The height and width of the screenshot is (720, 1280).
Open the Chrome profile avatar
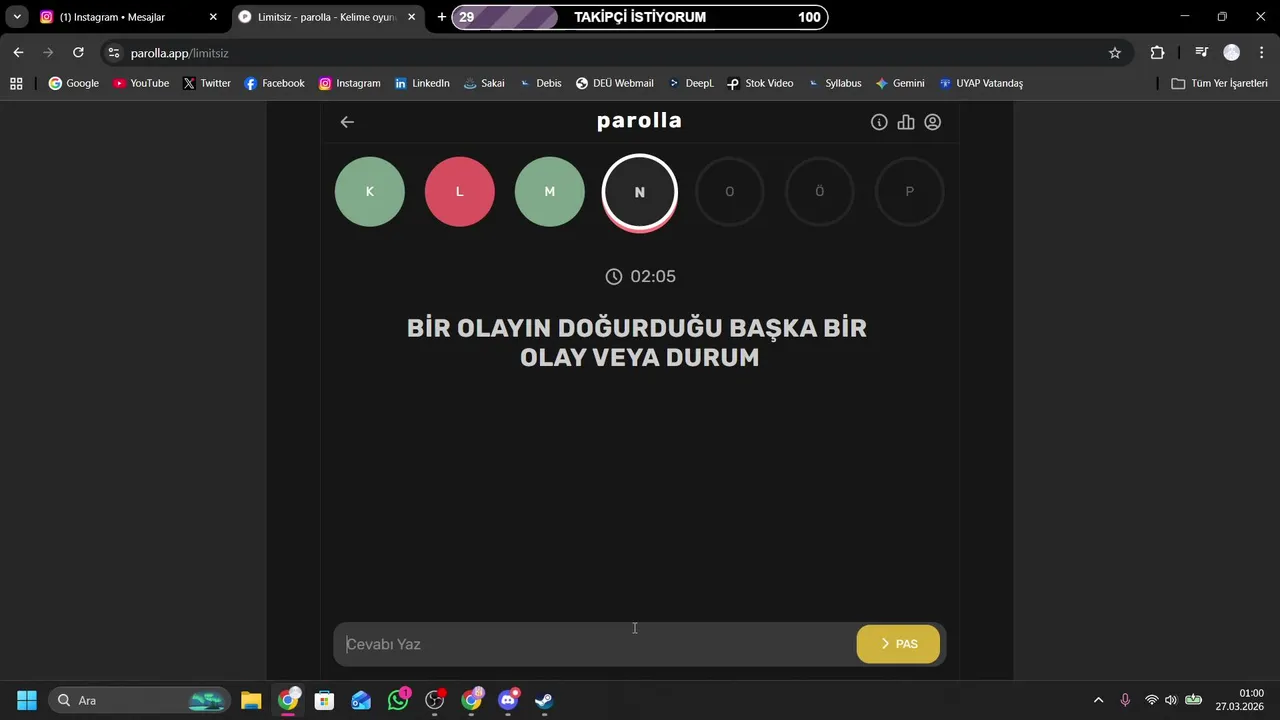pos(1232,53)
